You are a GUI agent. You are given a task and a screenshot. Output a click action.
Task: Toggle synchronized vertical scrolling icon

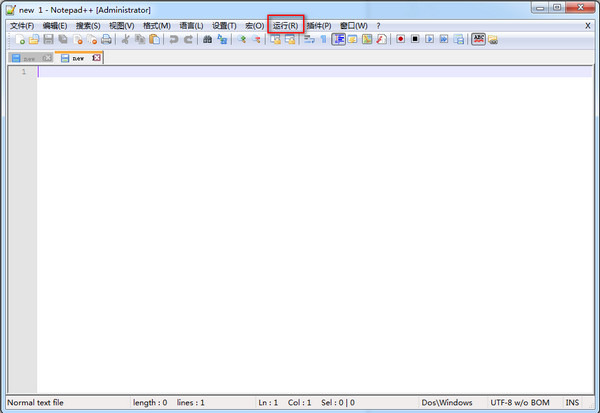point(275,39)
